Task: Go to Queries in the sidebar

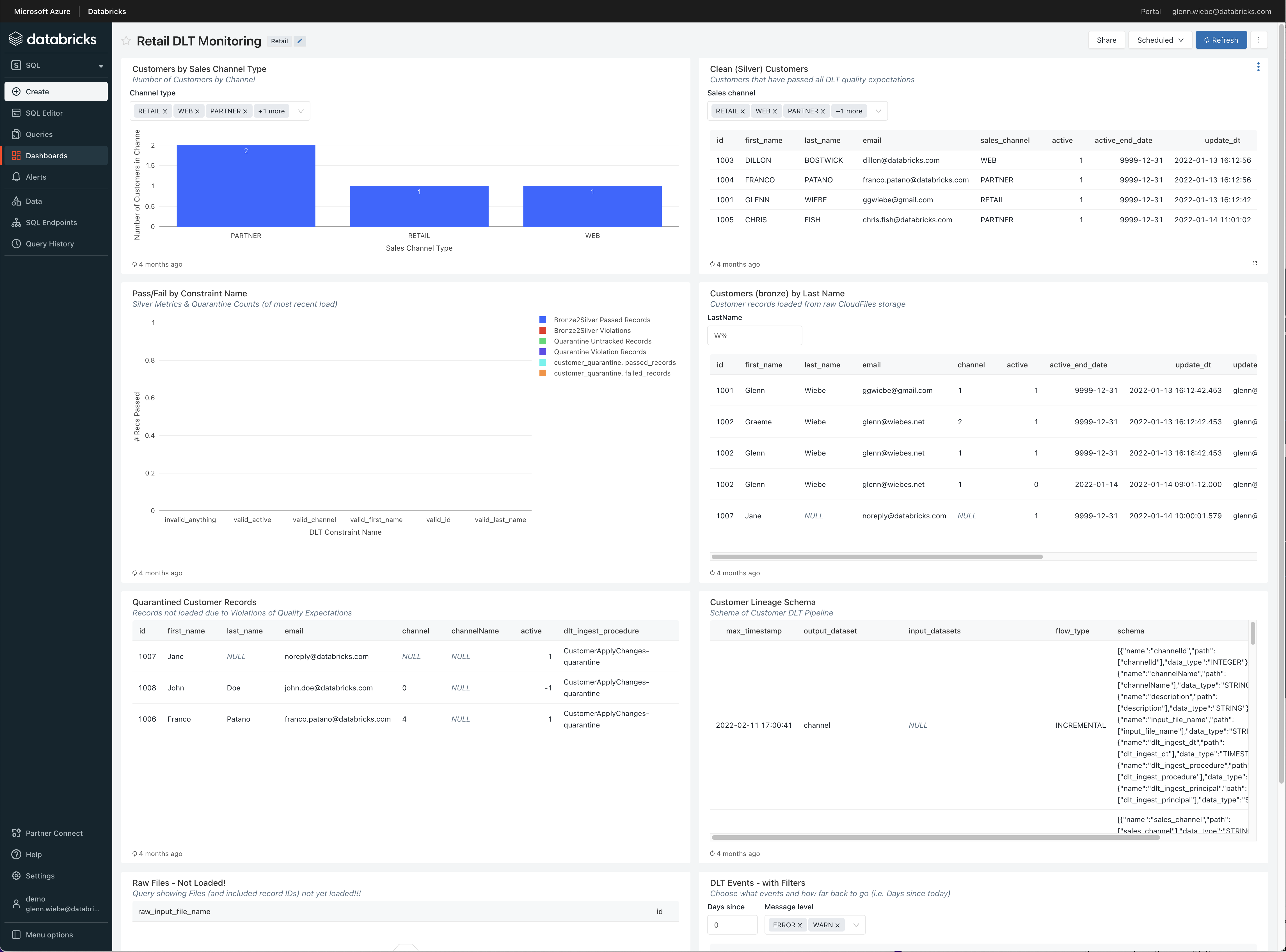Action: (x=39, y=134)
